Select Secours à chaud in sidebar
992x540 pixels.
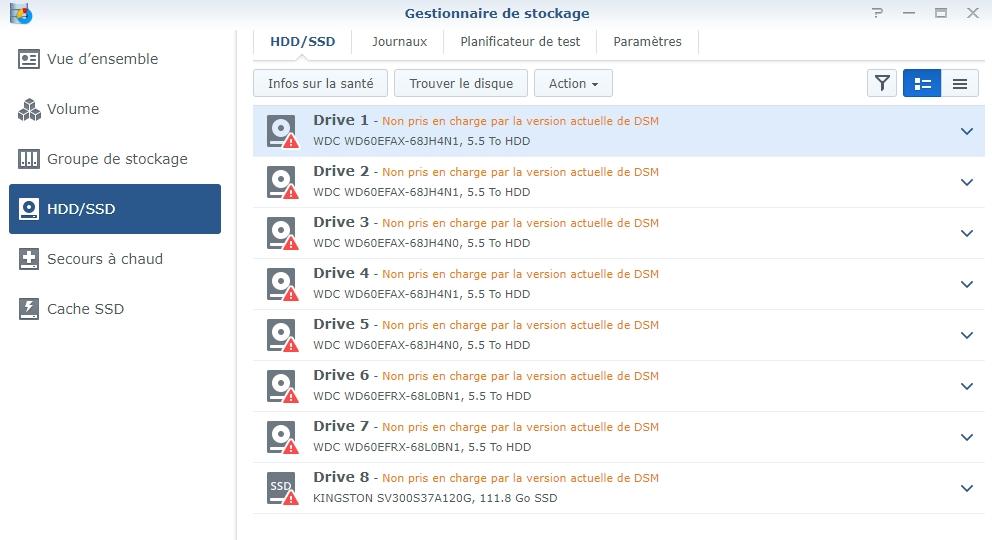click(x=91, y=259)
